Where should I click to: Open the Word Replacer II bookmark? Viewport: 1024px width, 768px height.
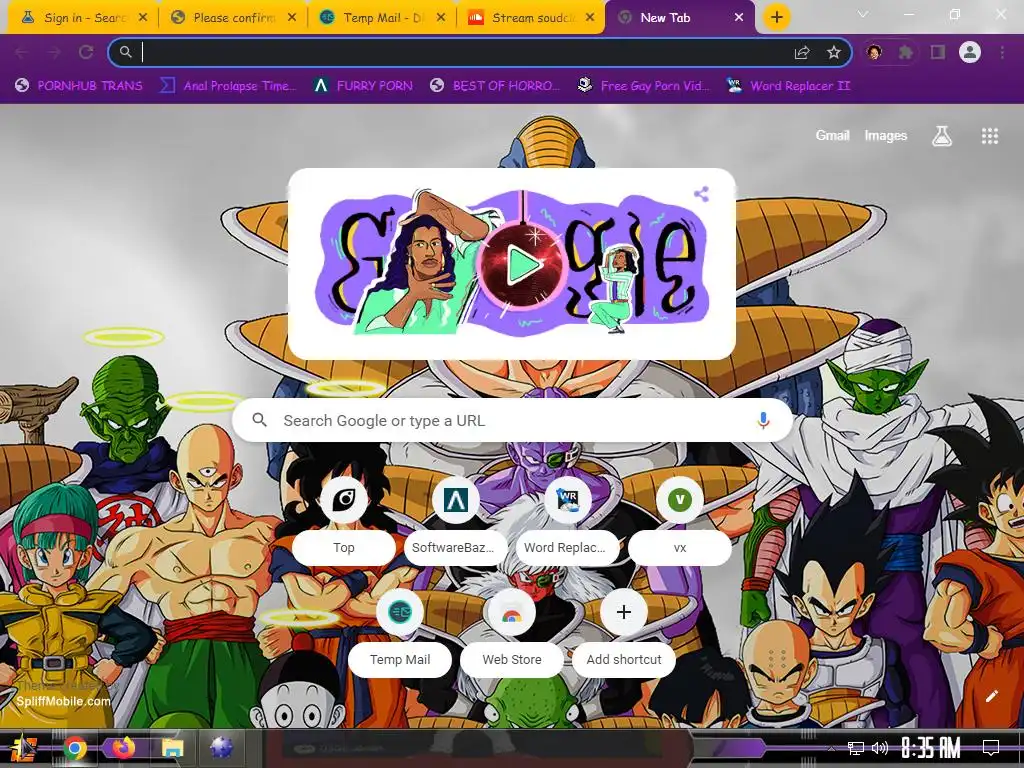click(788, 86)
